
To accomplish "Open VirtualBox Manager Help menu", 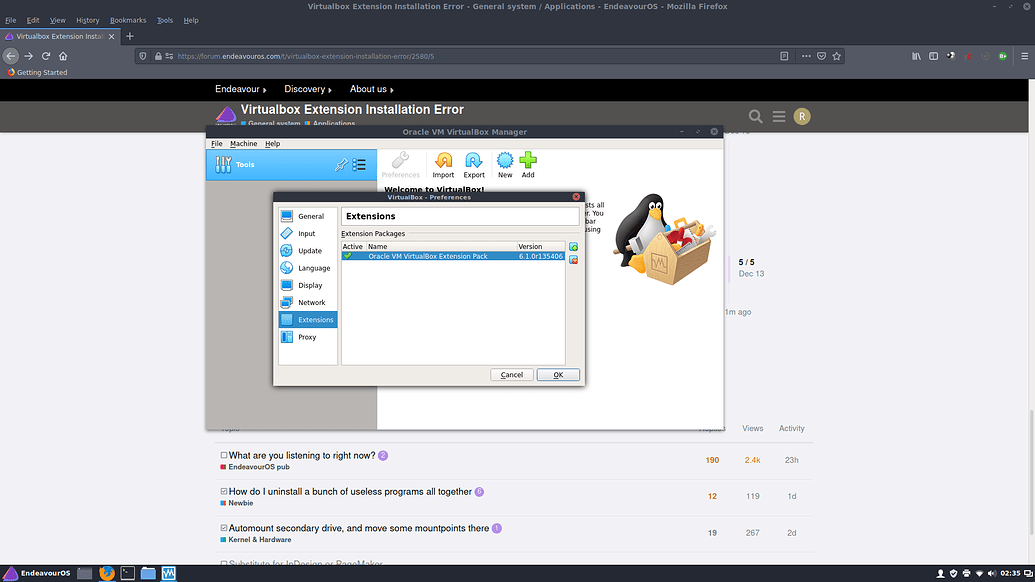I will (273, 143).
